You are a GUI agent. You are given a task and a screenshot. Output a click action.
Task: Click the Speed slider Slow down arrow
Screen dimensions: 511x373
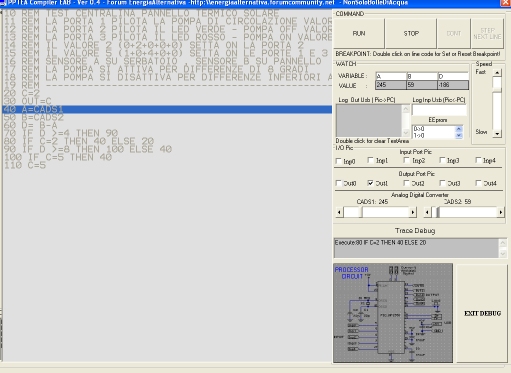pos(497,134)
